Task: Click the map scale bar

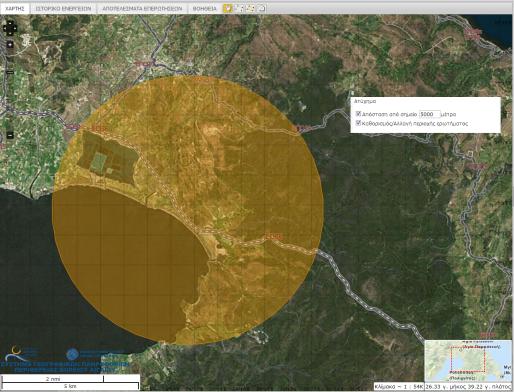Action: pos(70,382)
